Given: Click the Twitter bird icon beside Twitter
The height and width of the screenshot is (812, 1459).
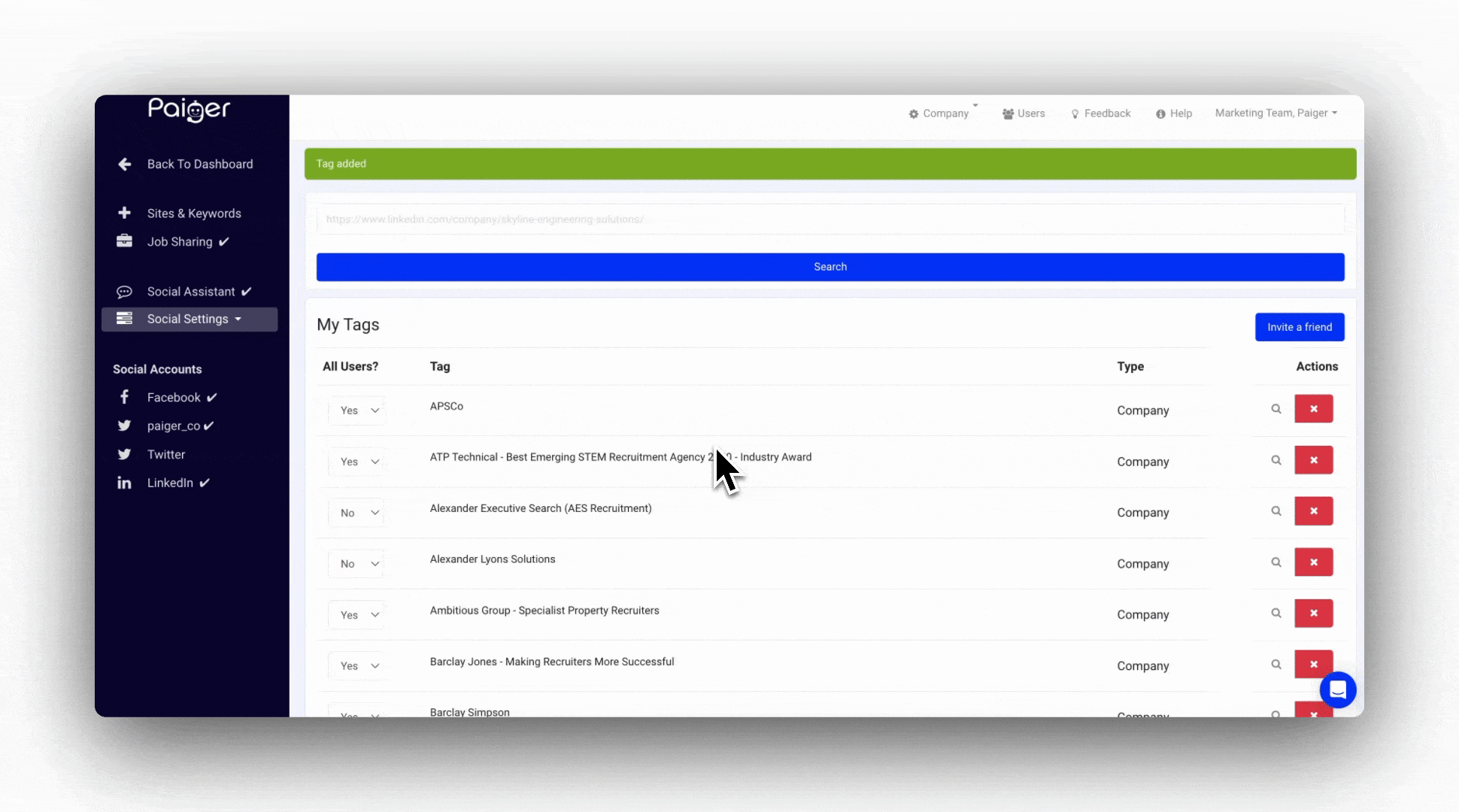Looking at the screenshot, I should point(124,454).
